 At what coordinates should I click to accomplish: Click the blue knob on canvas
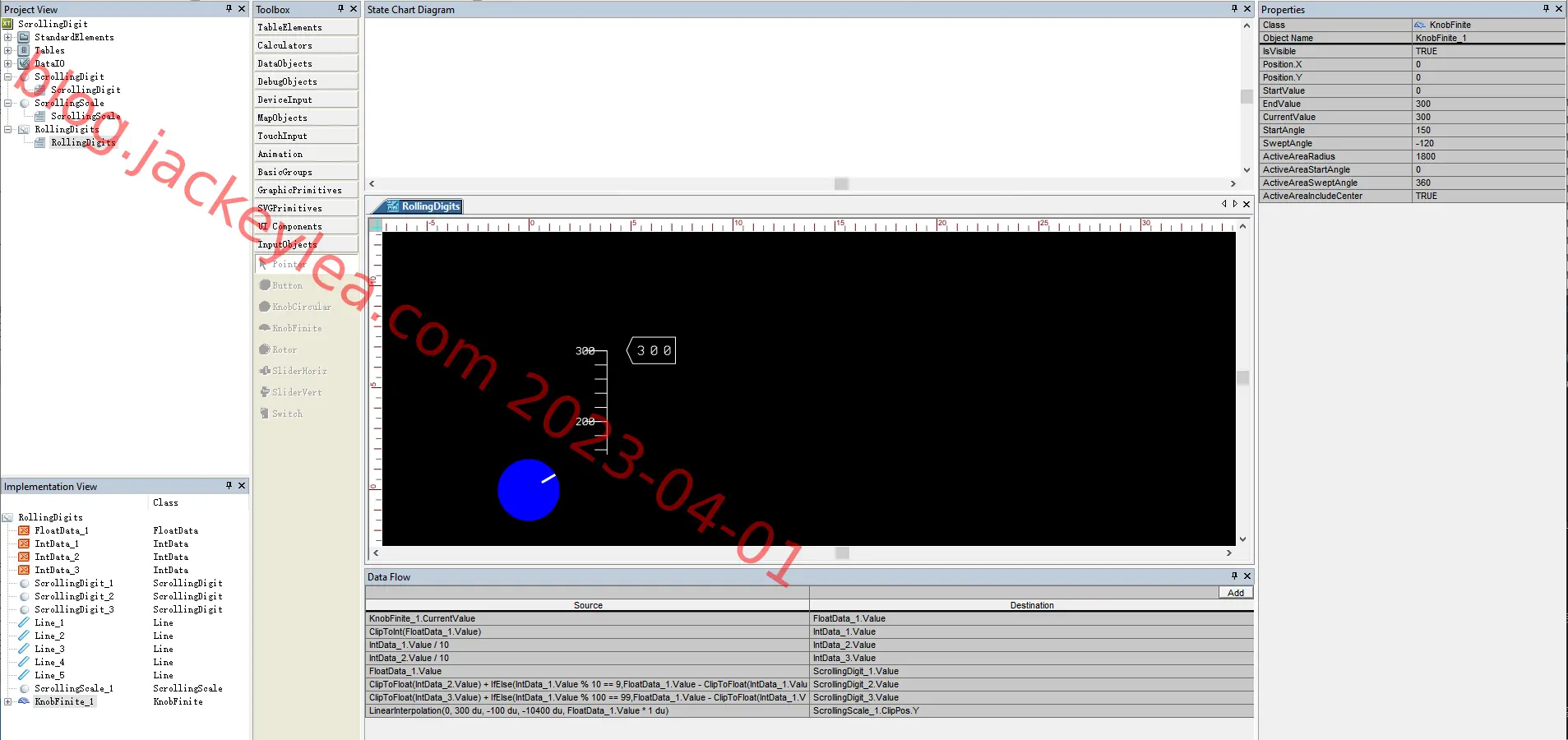[x=529, y=490]
